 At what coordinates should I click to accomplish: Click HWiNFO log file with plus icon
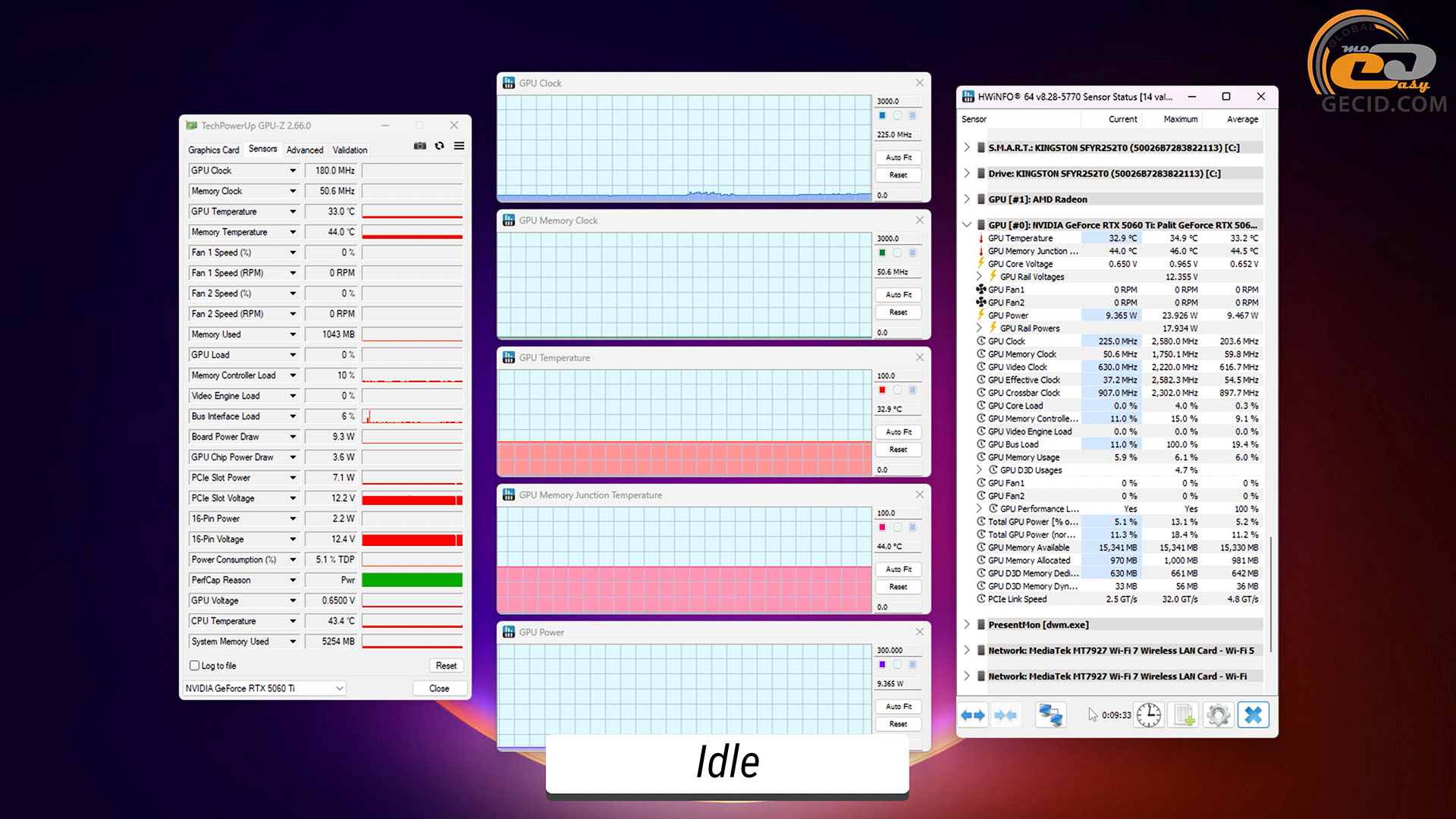(1184, 715)
